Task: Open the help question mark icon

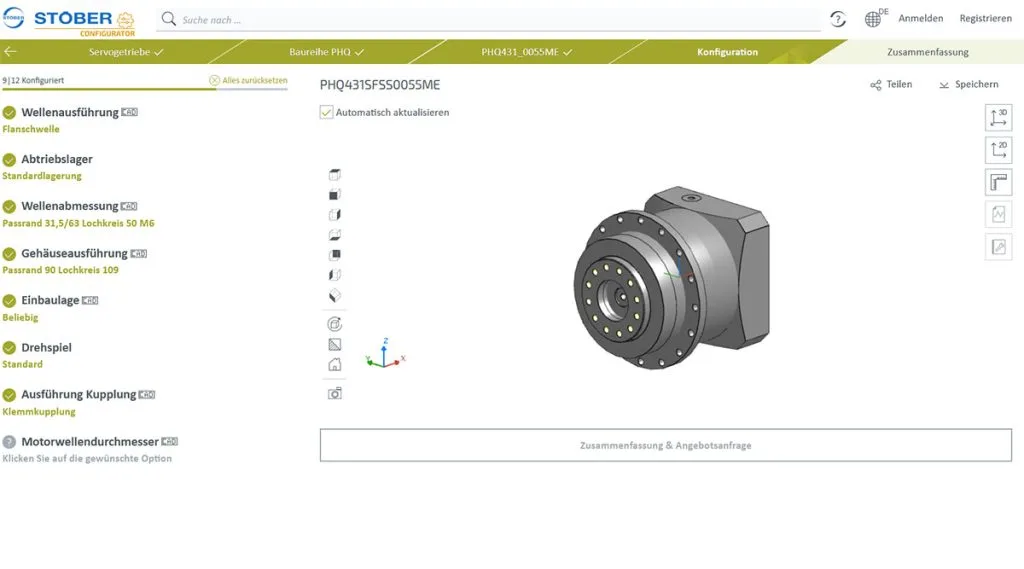Action: point(838,19)
